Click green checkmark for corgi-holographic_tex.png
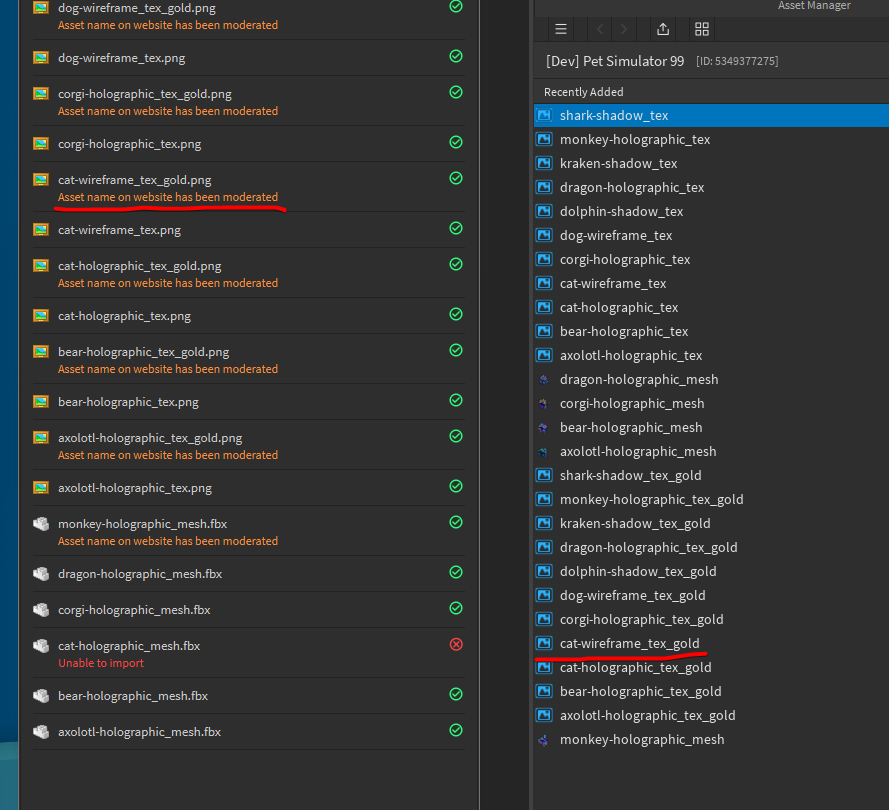 pyautogui.click(x=456, y=142)
